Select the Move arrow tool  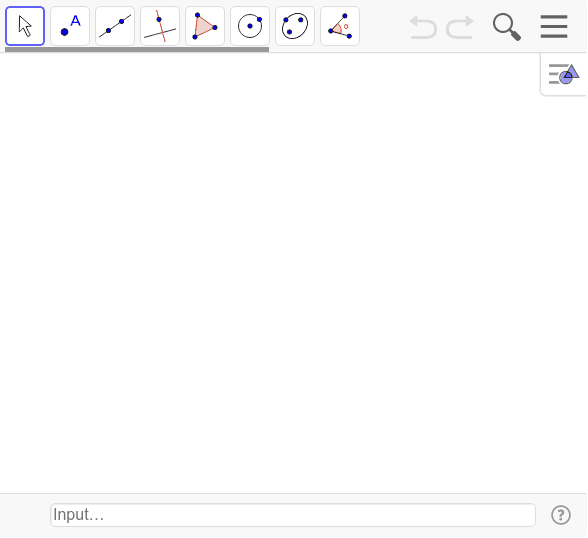[25, 26]
